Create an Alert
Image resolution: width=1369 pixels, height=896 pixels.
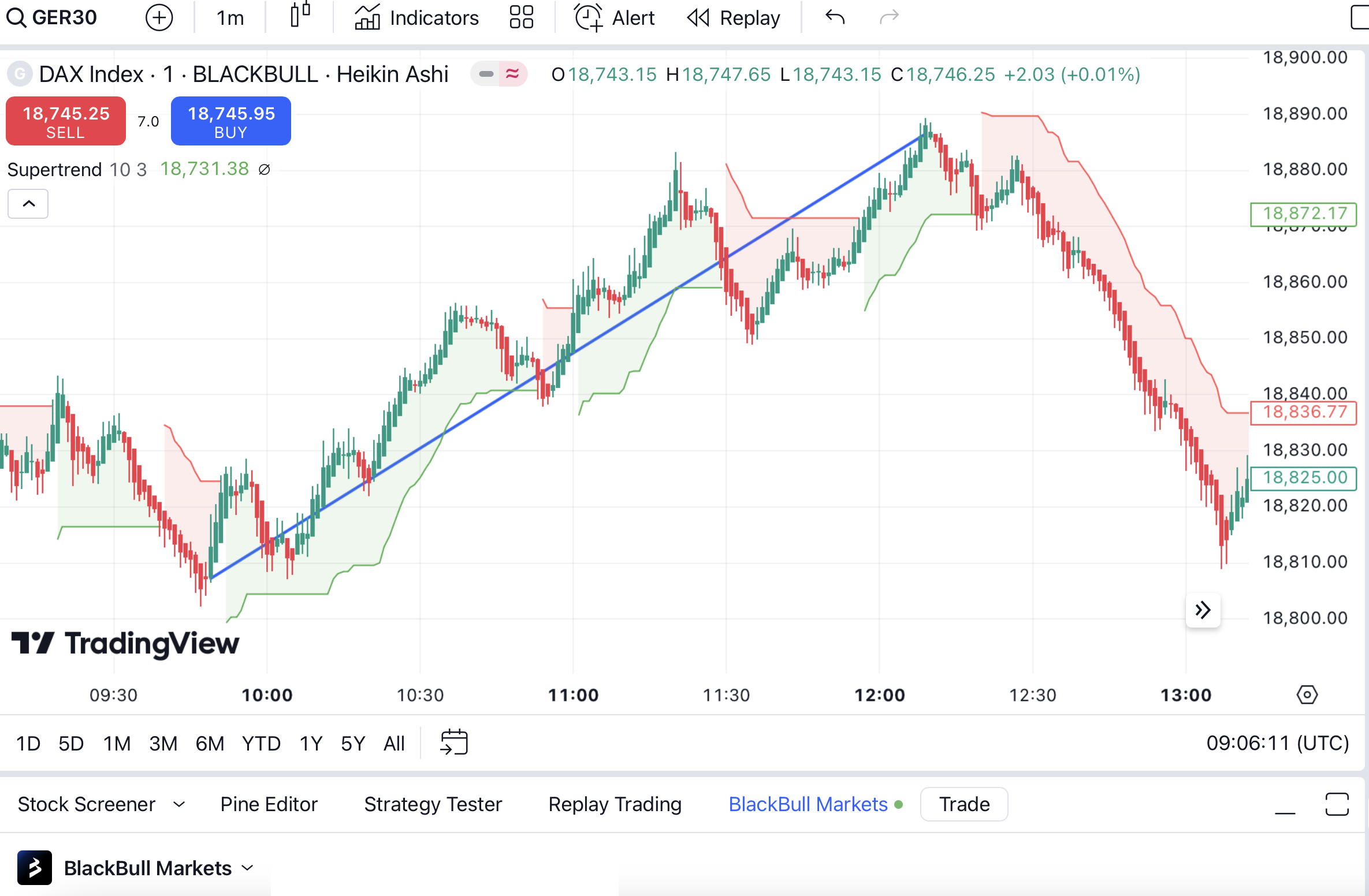(614, 18)
